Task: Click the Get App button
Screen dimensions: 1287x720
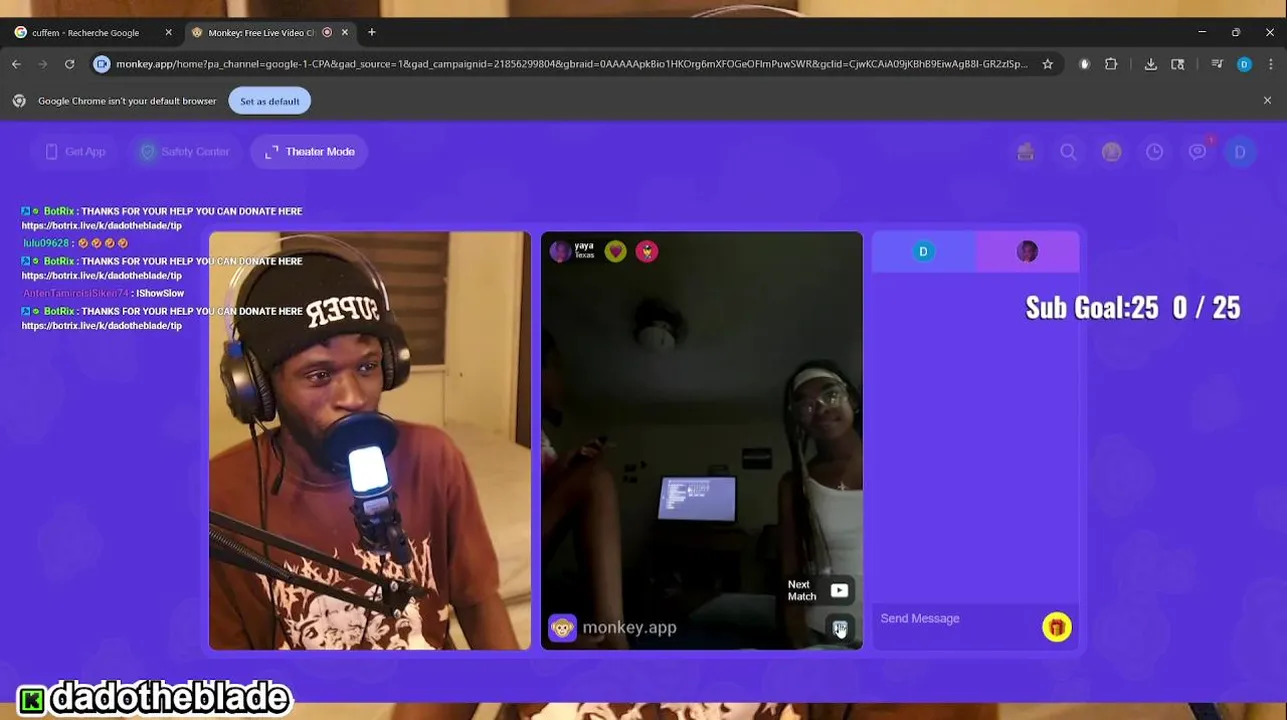Action: click(x=75, y=152)
